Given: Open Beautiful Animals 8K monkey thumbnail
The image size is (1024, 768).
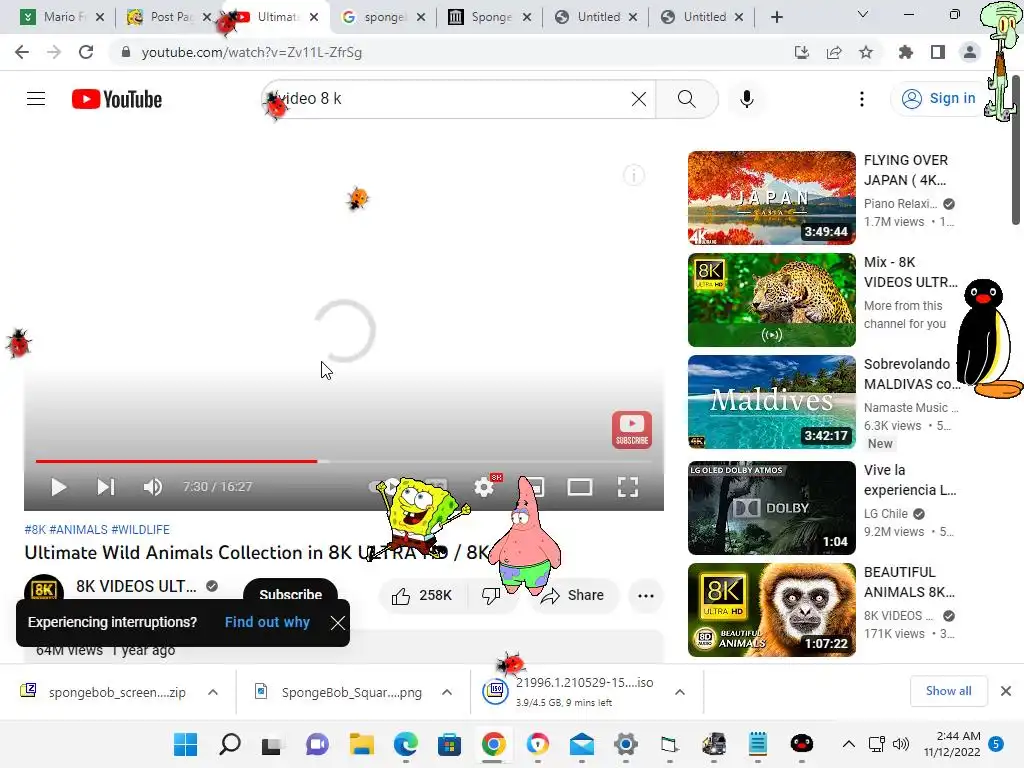Looking at the screenshot, I should point(771,609).
